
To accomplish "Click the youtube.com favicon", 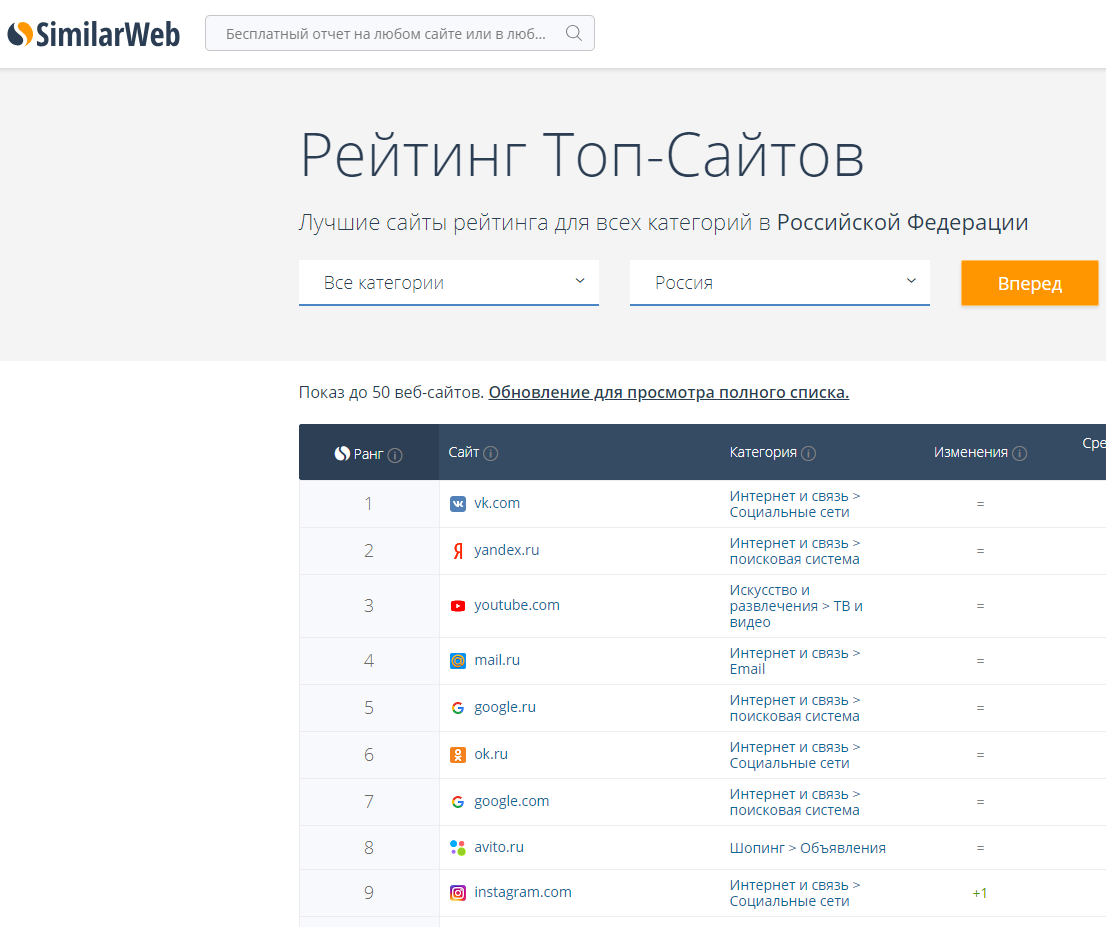I will coord(458,606).
